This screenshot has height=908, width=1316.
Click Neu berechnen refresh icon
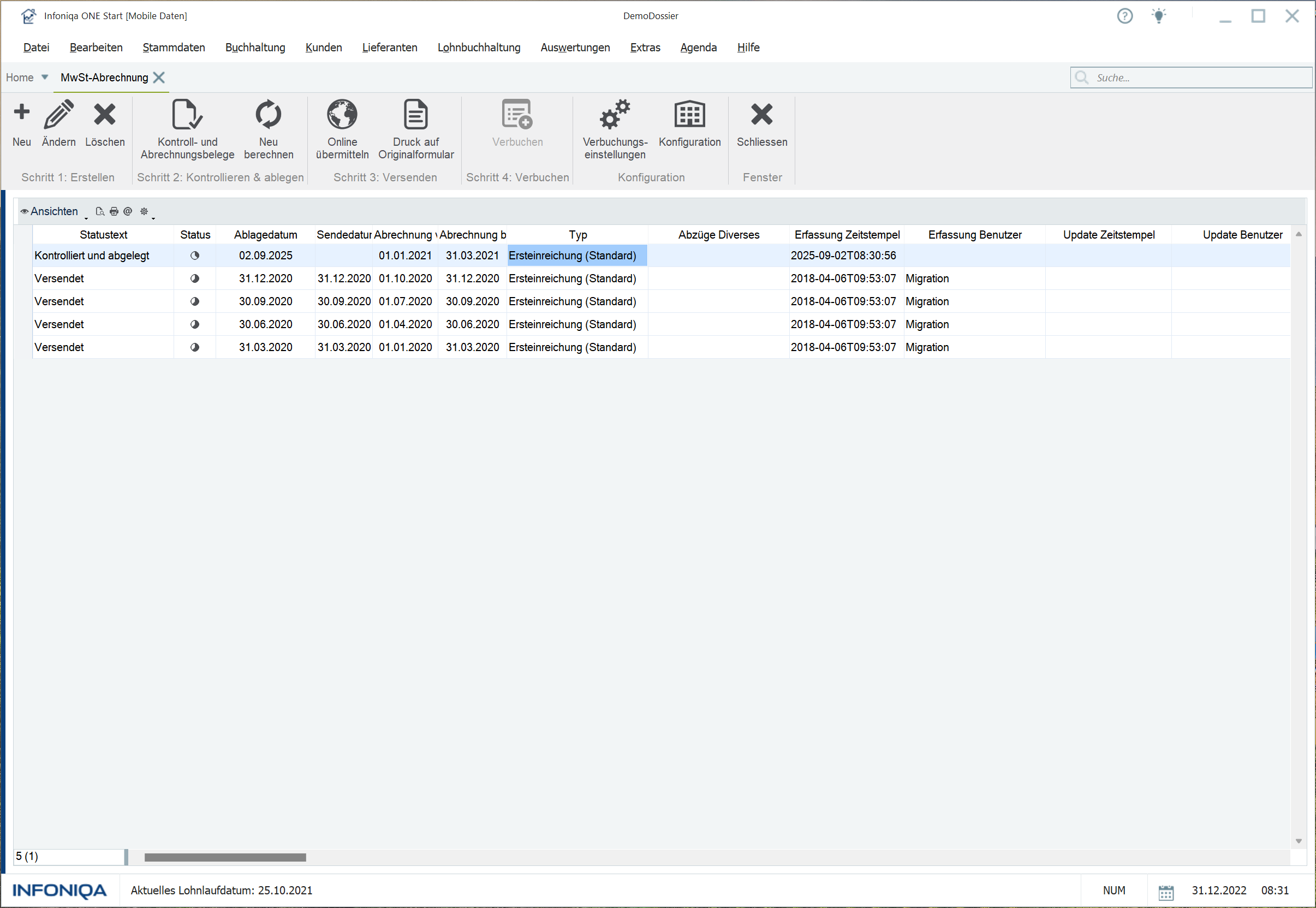(x=268, y=114)
